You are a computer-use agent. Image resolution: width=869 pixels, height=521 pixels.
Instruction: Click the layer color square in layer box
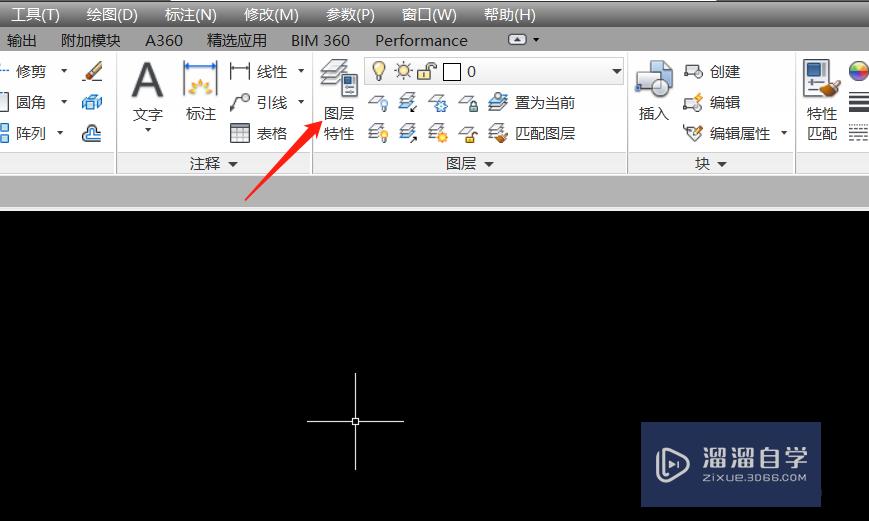(x=452, y=72)
